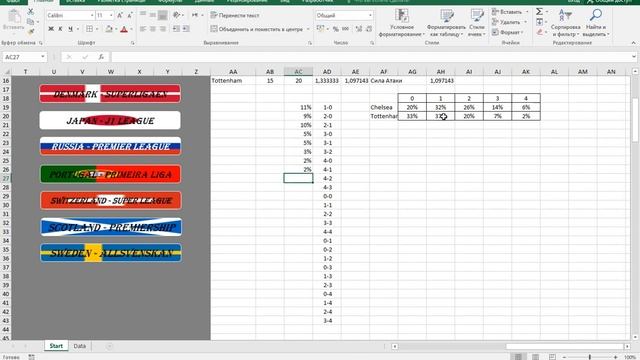Click the insert function fx icon

click(101, 57)
